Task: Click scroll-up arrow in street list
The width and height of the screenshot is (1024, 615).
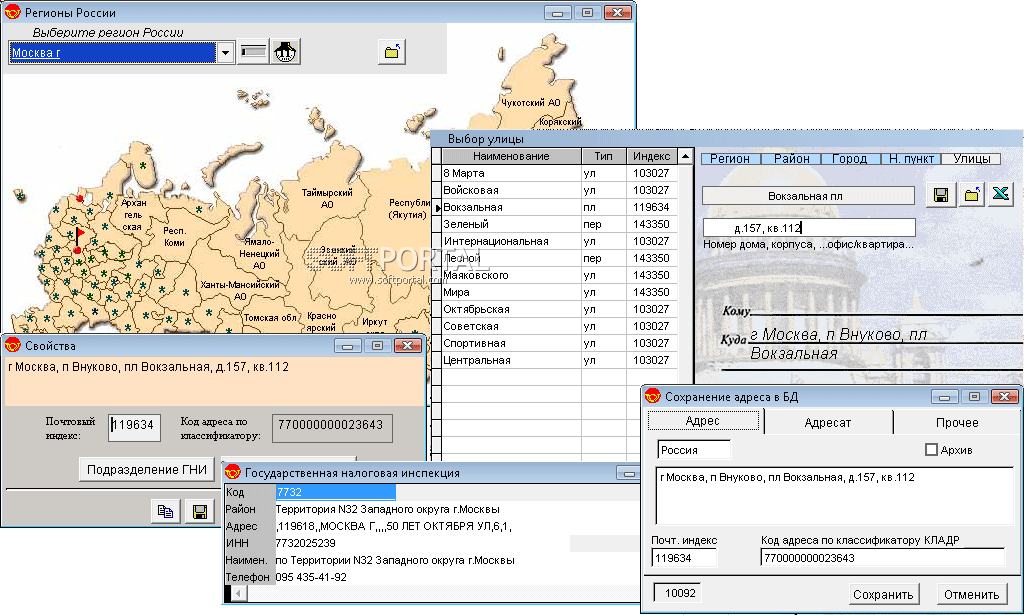Action: pos(685,156)
